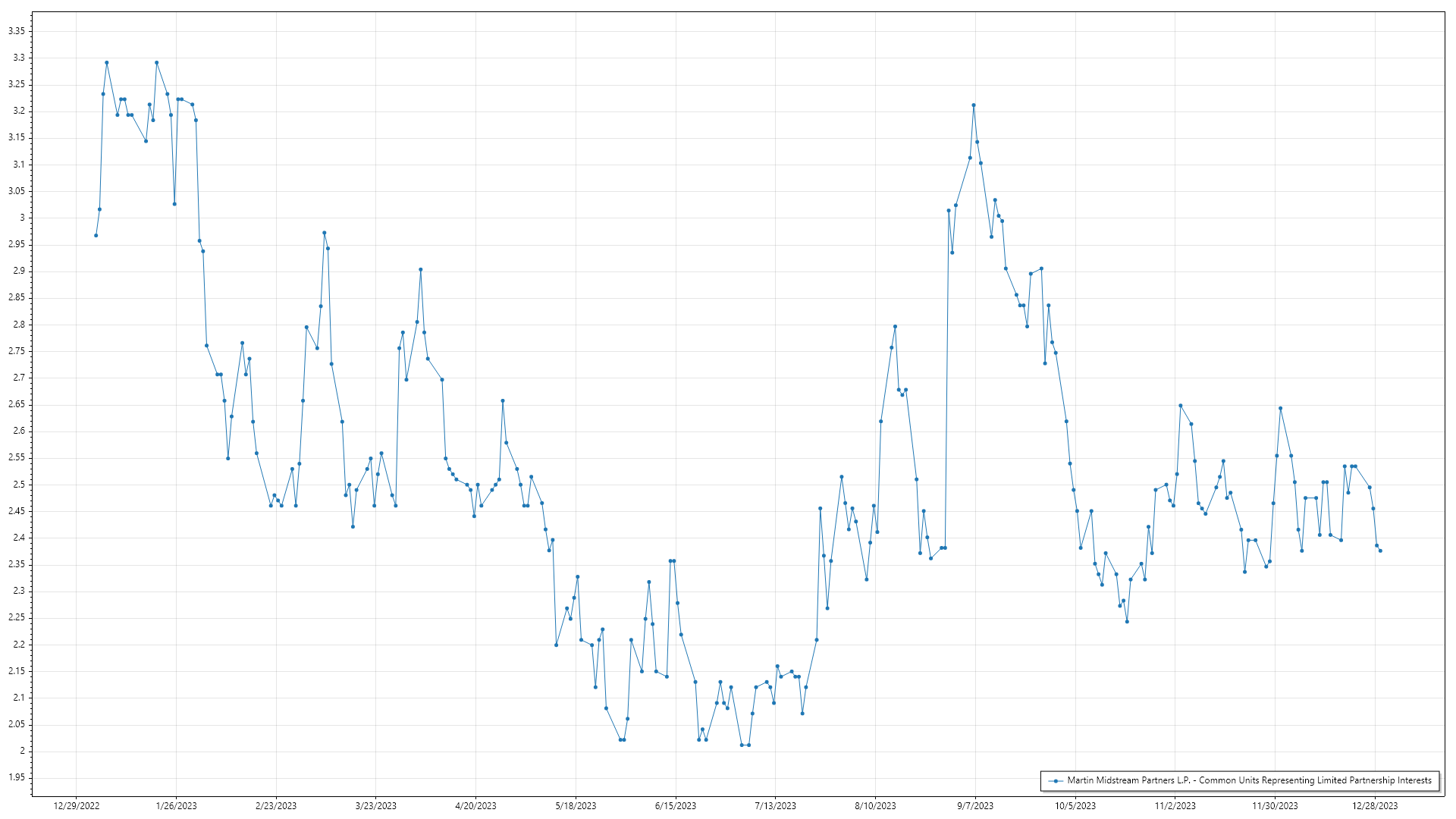Screen dimensions: 1456x819
Task: Click the 3.35 y-axis value label
Action: (16, 31)
